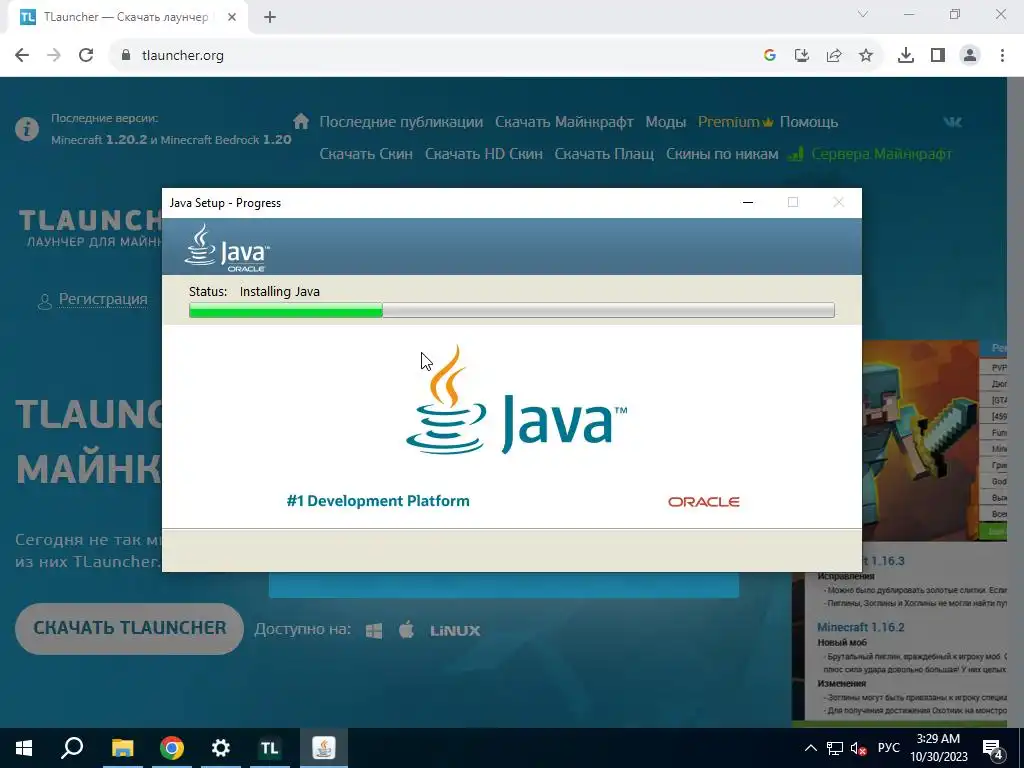
Task: Open Помощь menu item
Action: tap(808, 122)
